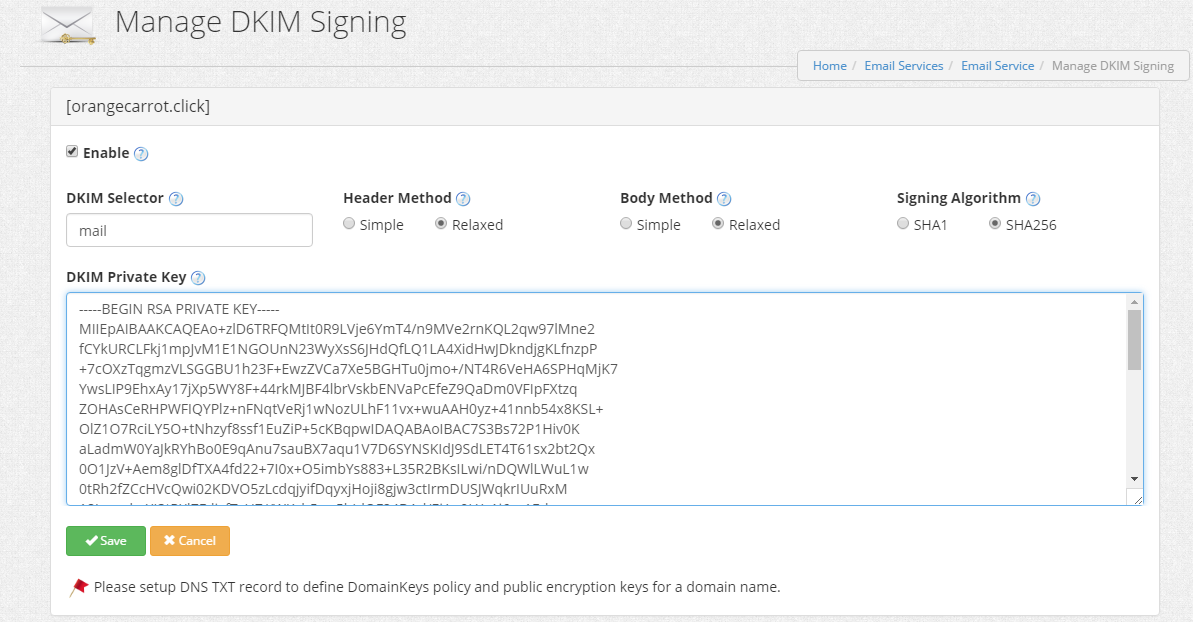
Task: Select Simple for Header Method
Action: click(348, 224)
